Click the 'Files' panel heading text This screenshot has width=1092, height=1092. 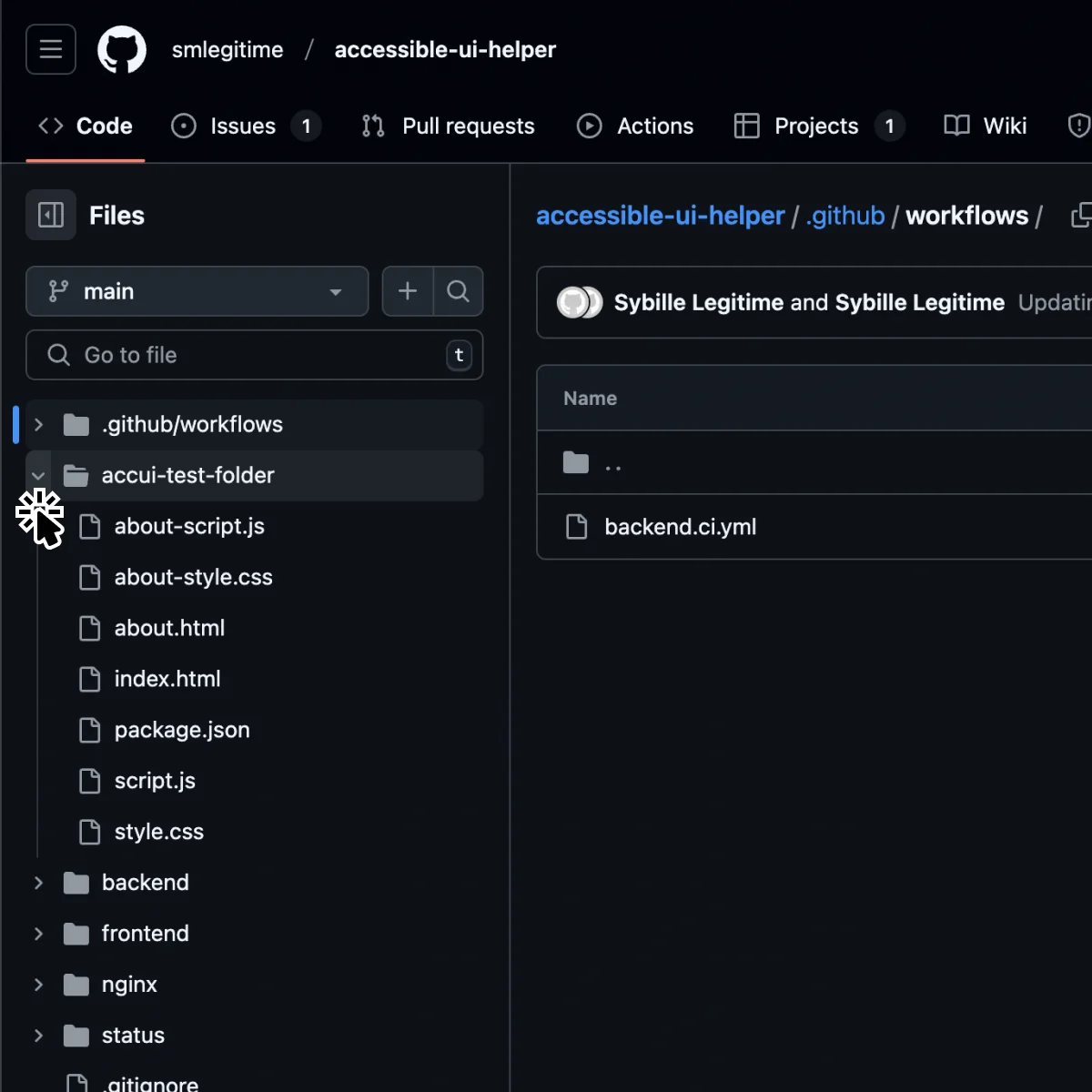click(116, 216)
